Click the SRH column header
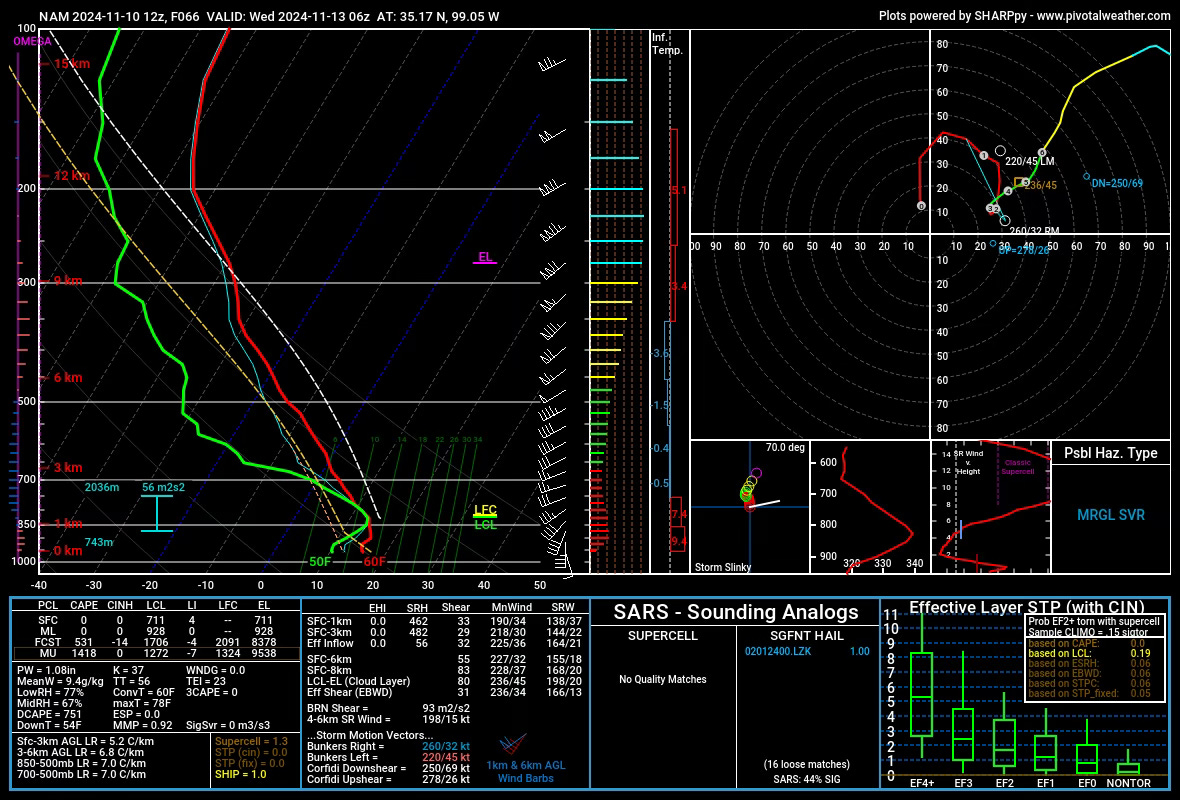 [x=417, y=608]
